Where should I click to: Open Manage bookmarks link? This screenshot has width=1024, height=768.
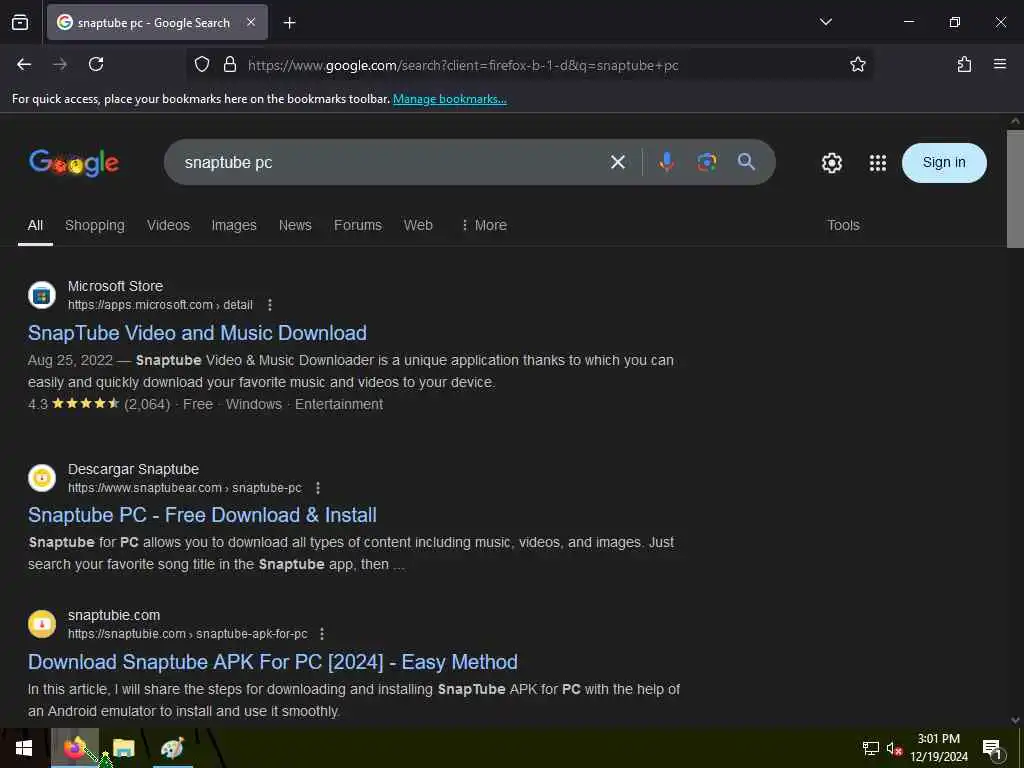449,99
